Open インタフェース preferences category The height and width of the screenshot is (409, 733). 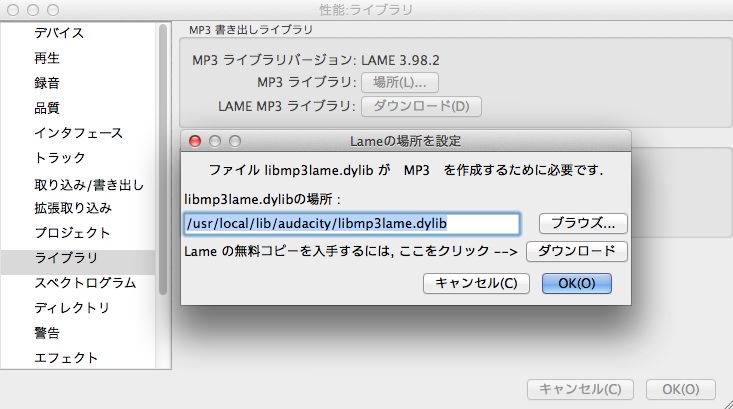point(79,133)
